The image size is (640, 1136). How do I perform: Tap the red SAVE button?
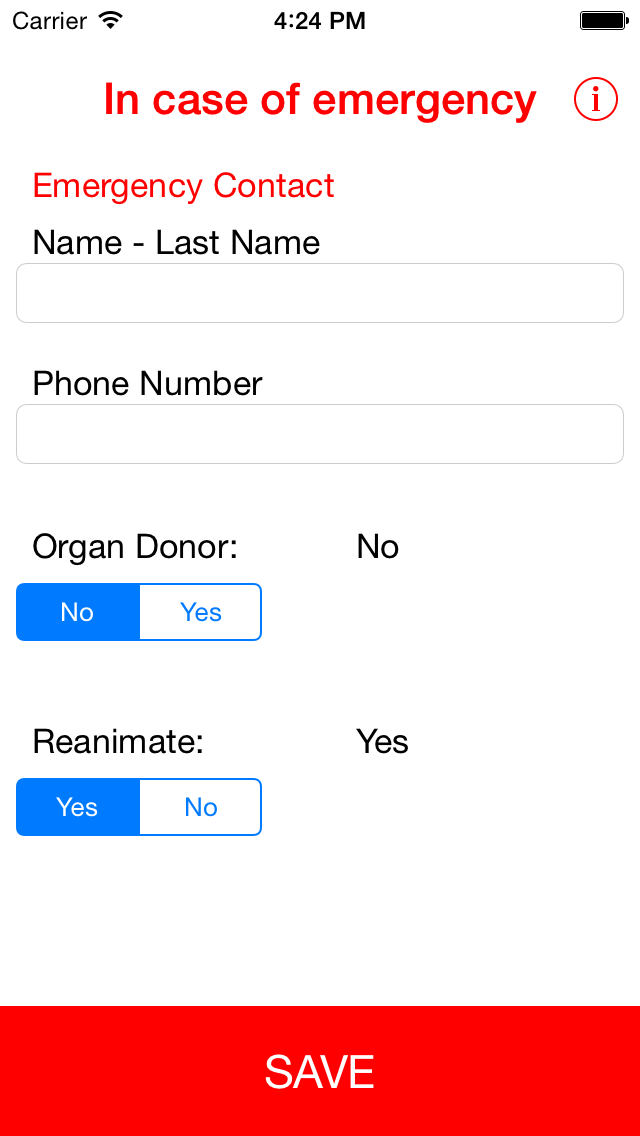click(x=320, y=1071)
